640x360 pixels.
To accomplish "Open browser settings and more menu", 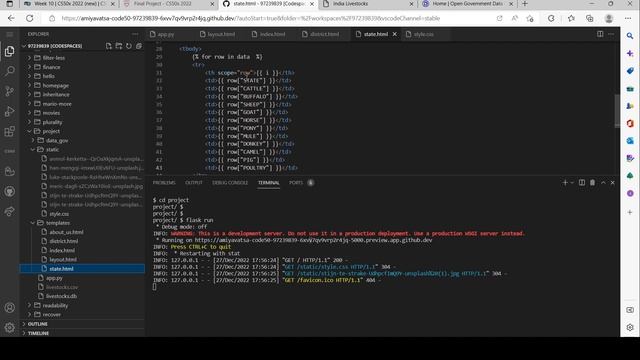I will [628, 18].
